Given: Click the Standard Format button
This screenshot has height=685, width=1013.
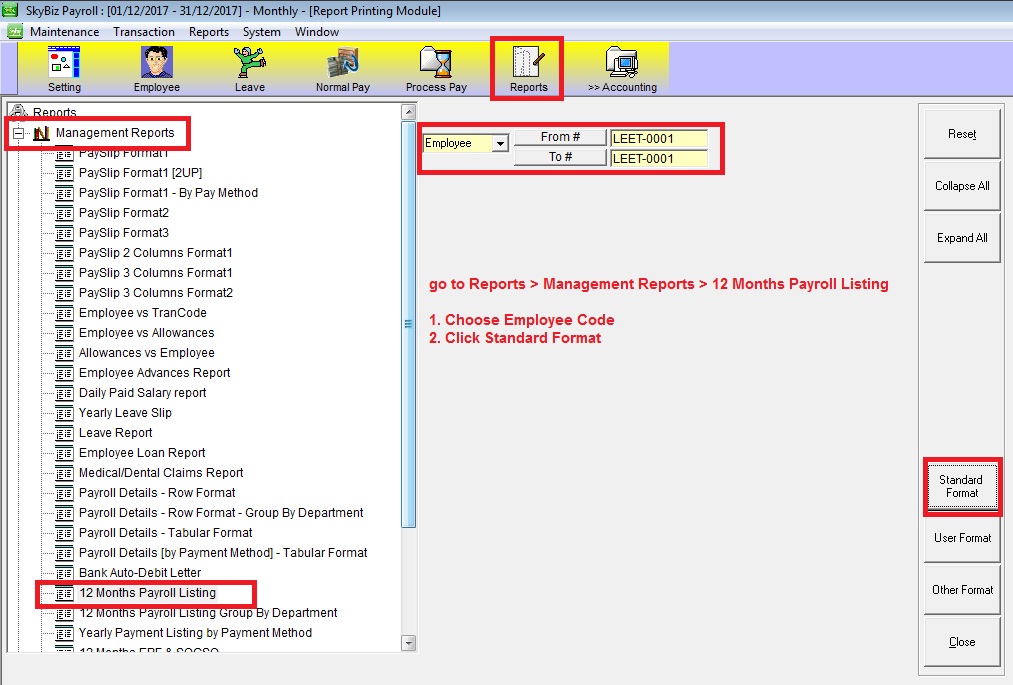Looking at the screenshot, I should pos(961,486).
